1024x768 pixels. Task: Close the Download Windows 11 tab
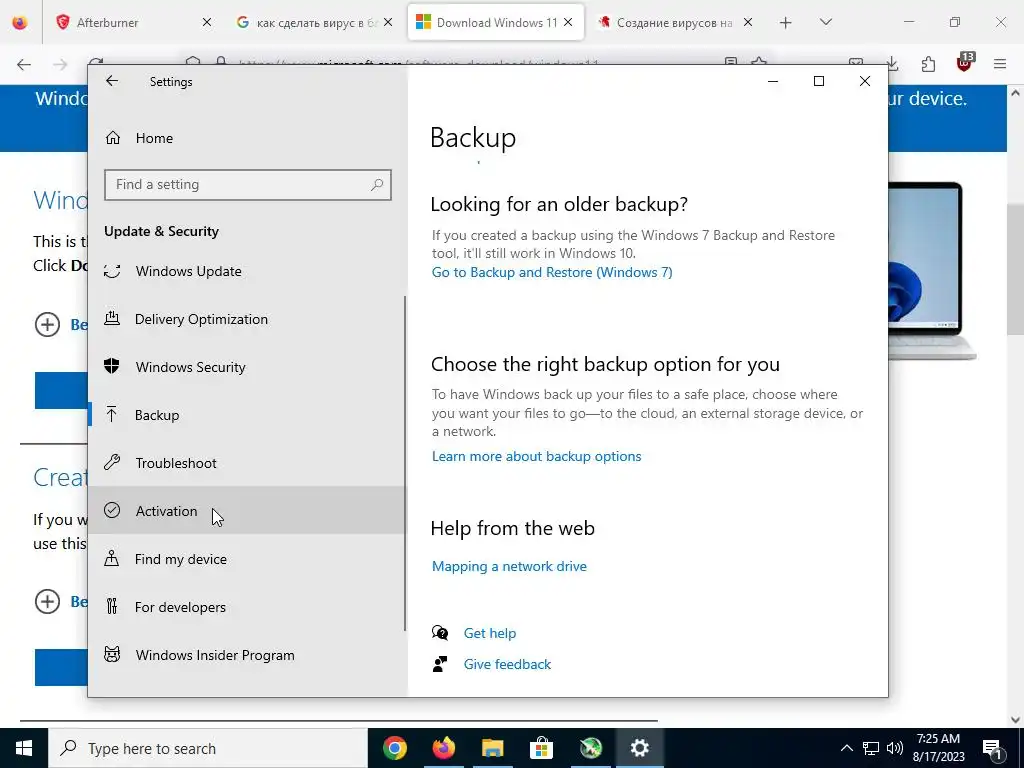pos(568,22)
